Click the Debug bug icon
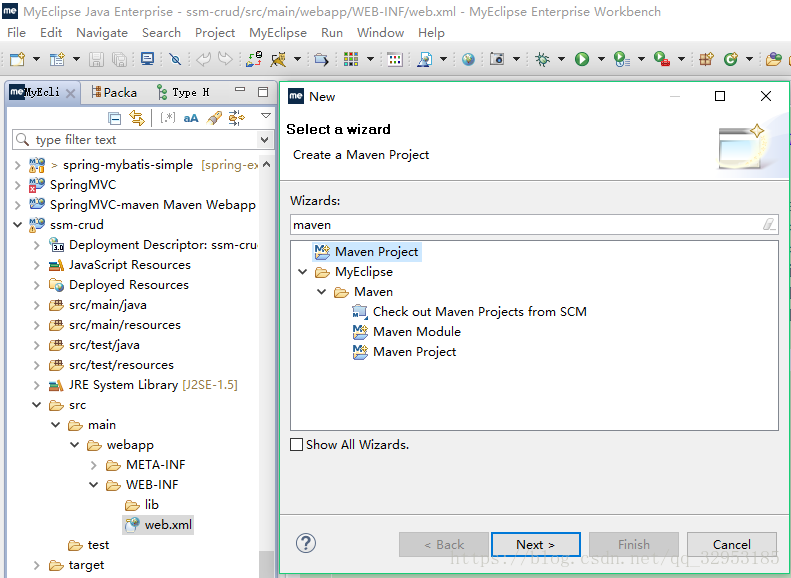 pos(543,59)
